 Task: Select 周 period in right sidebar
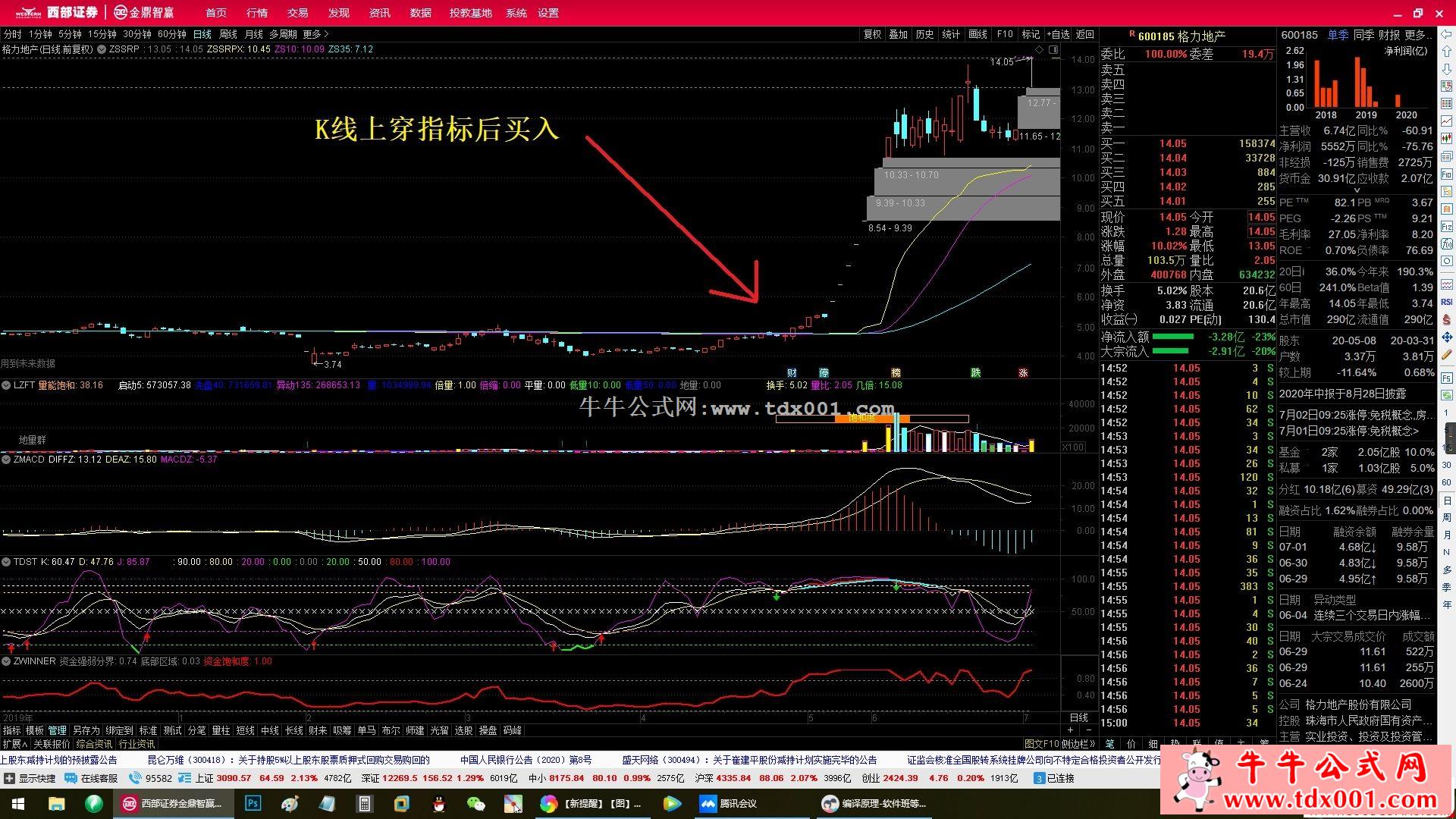(x=1447, y=516)
